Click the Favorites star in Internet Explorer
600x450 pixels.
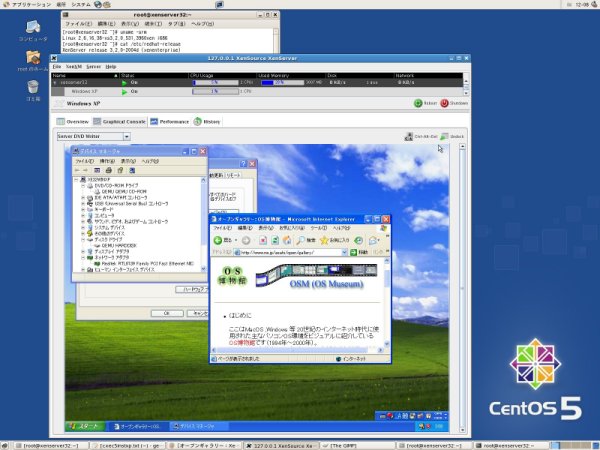tap(324, 240)
